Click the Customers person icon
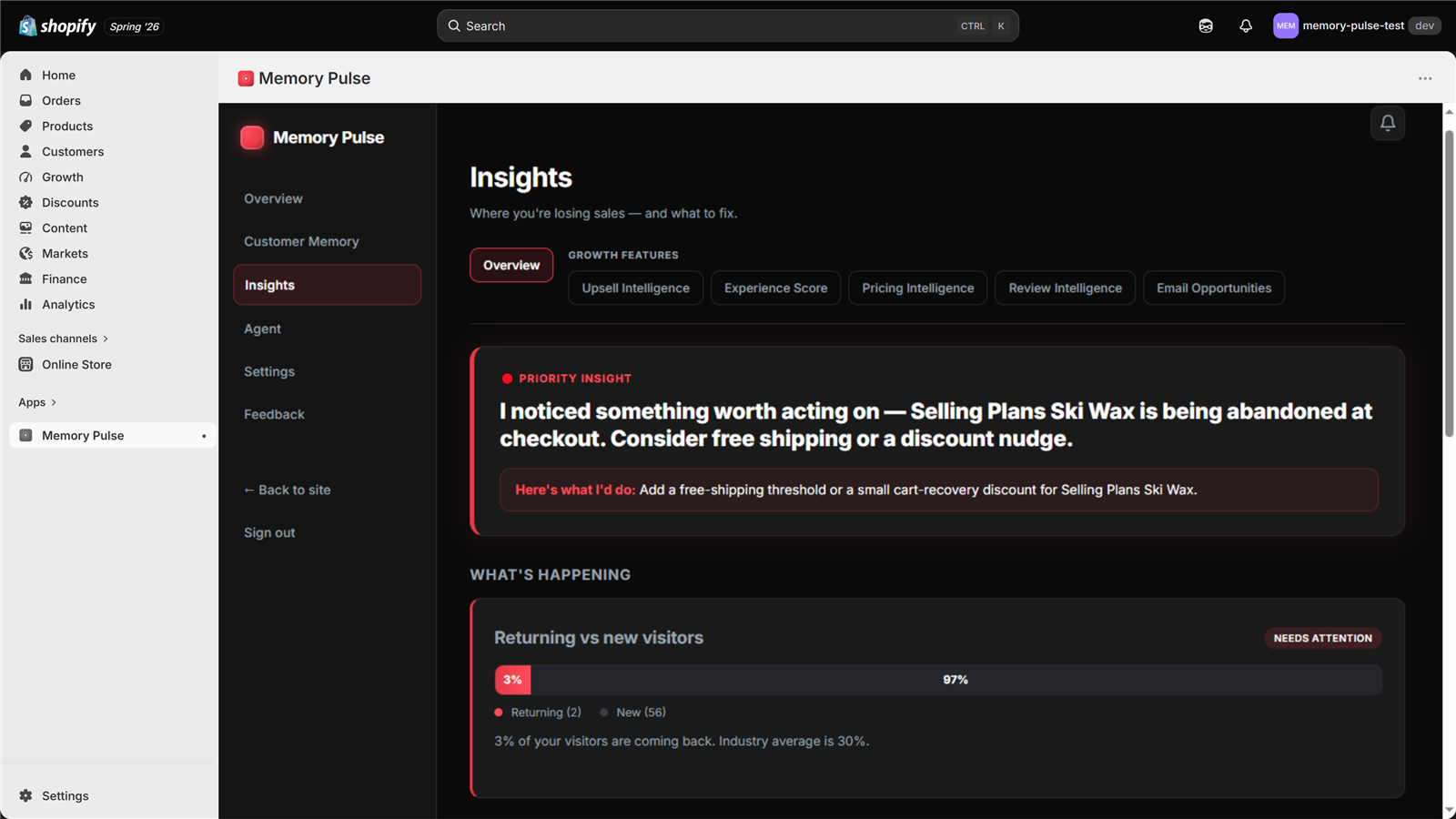 pyautogui.click(x=25, y=152)
